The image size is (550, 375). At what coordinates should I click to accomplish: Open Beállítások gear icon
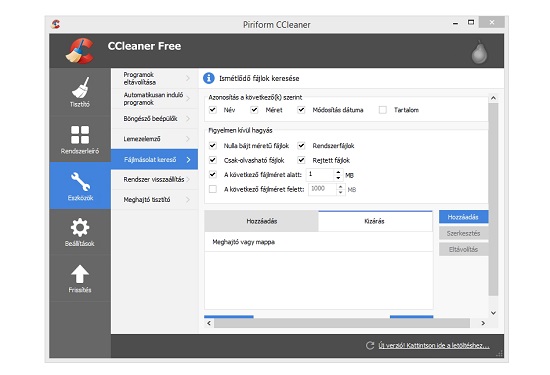[80, 228]
